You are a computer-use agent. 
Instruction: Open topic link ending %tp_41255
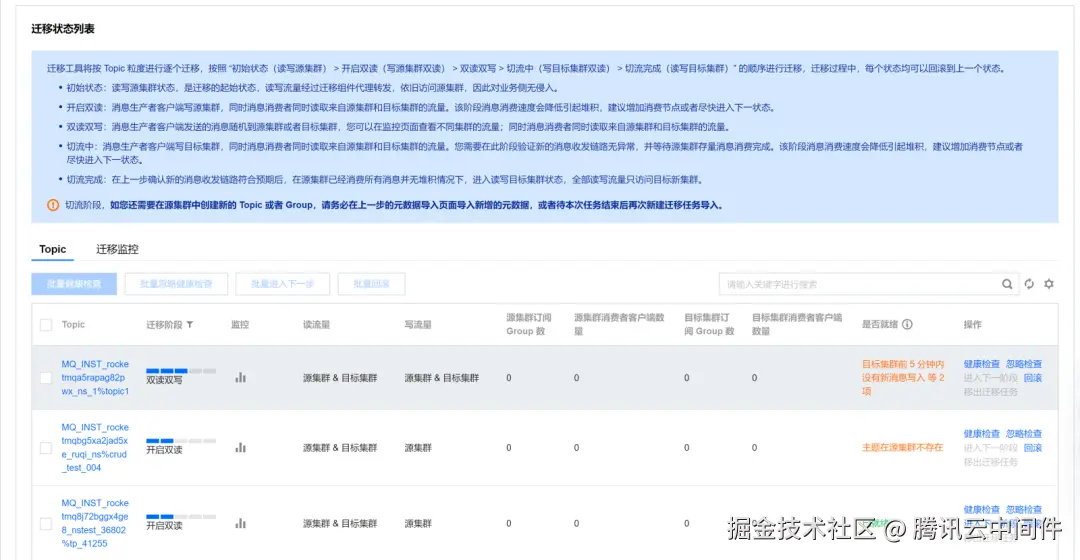click(95, 523)
